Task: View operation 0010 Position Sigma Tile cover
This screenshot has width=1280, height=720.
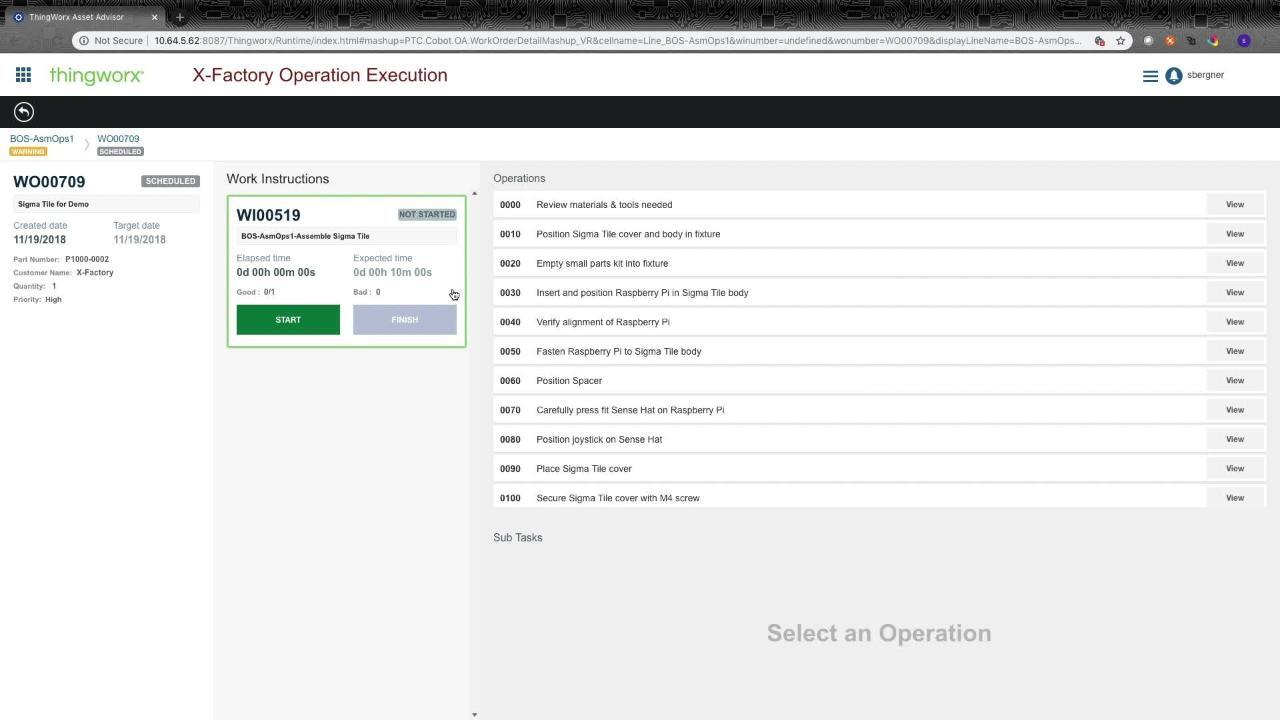Action: pos(1235,234)
